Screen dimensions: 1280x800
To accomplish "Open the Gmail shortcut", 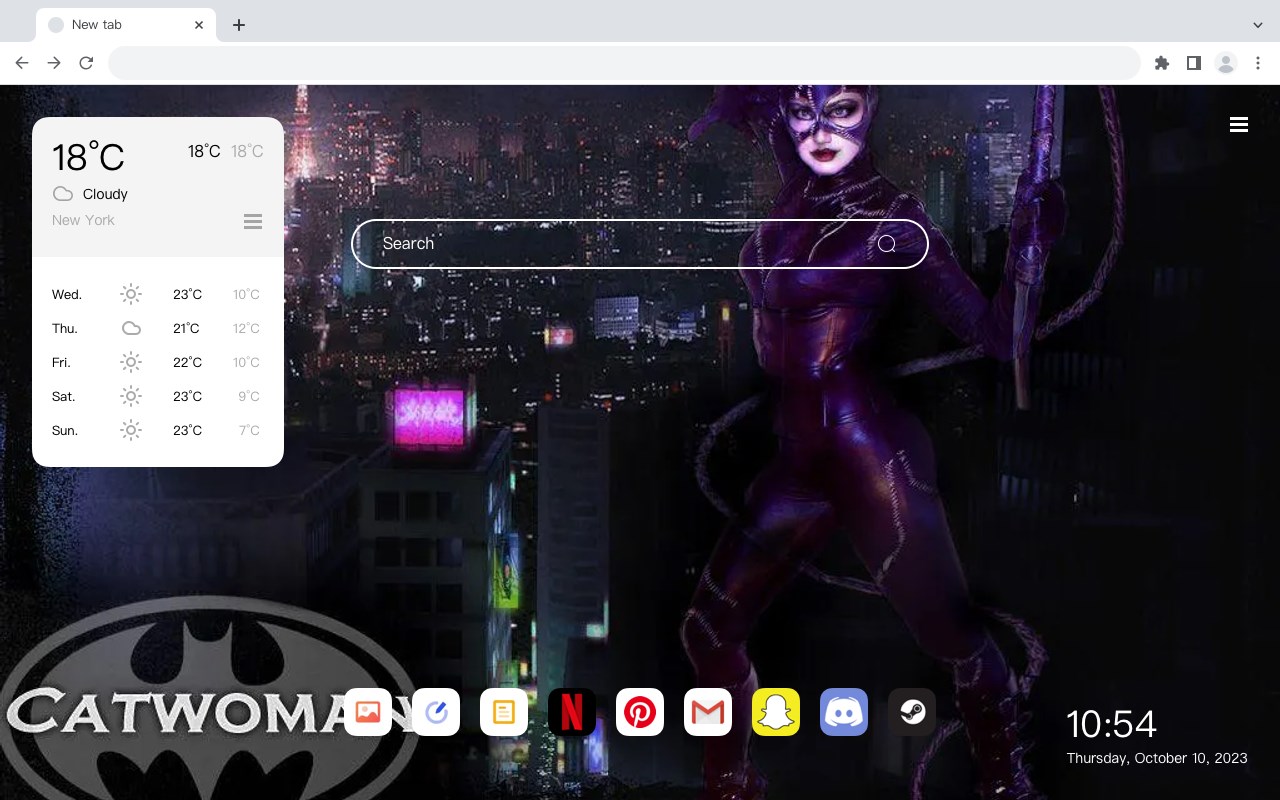I will pyautogui.click(x=708, y=712).
